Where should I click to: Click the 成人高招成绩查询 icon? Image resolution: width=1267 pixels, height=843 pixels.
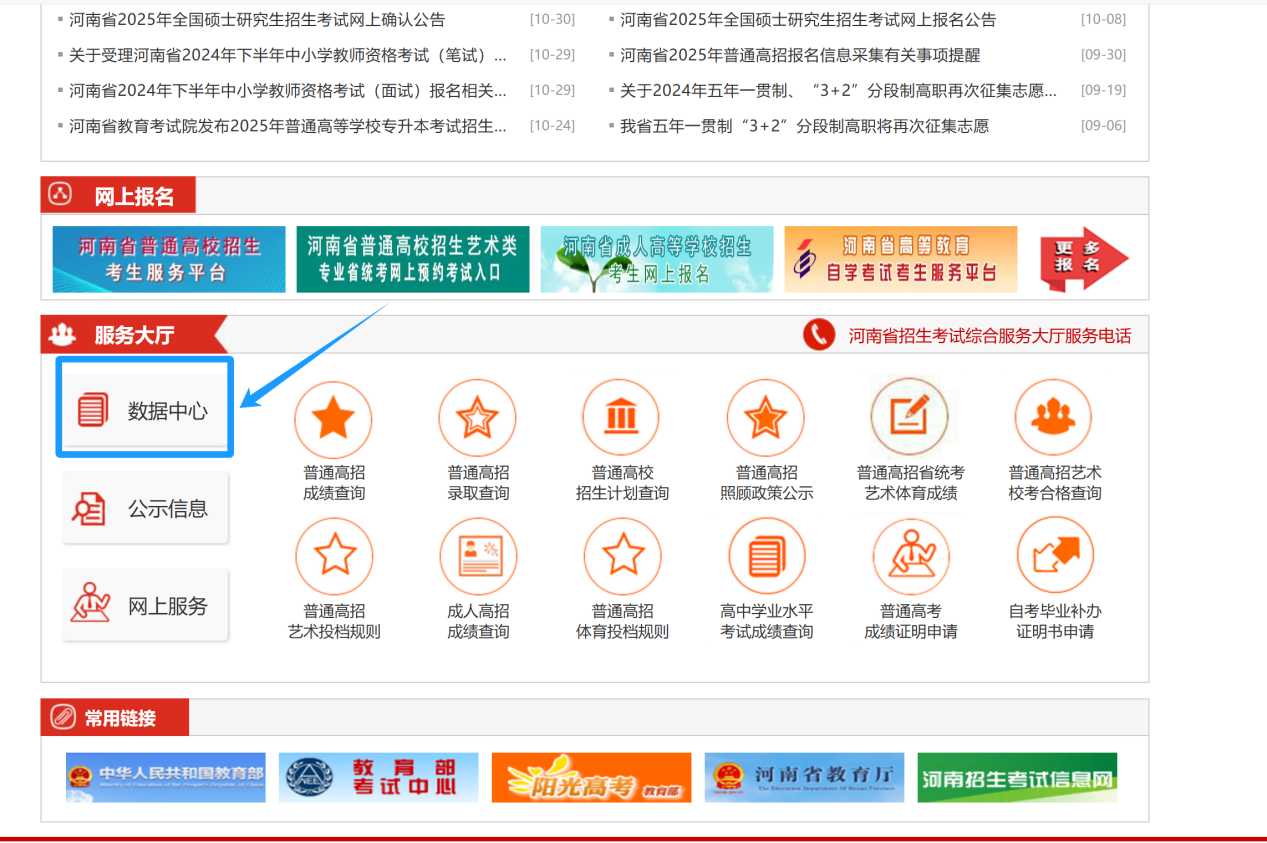pyautogui.click(x=478, y=557)
